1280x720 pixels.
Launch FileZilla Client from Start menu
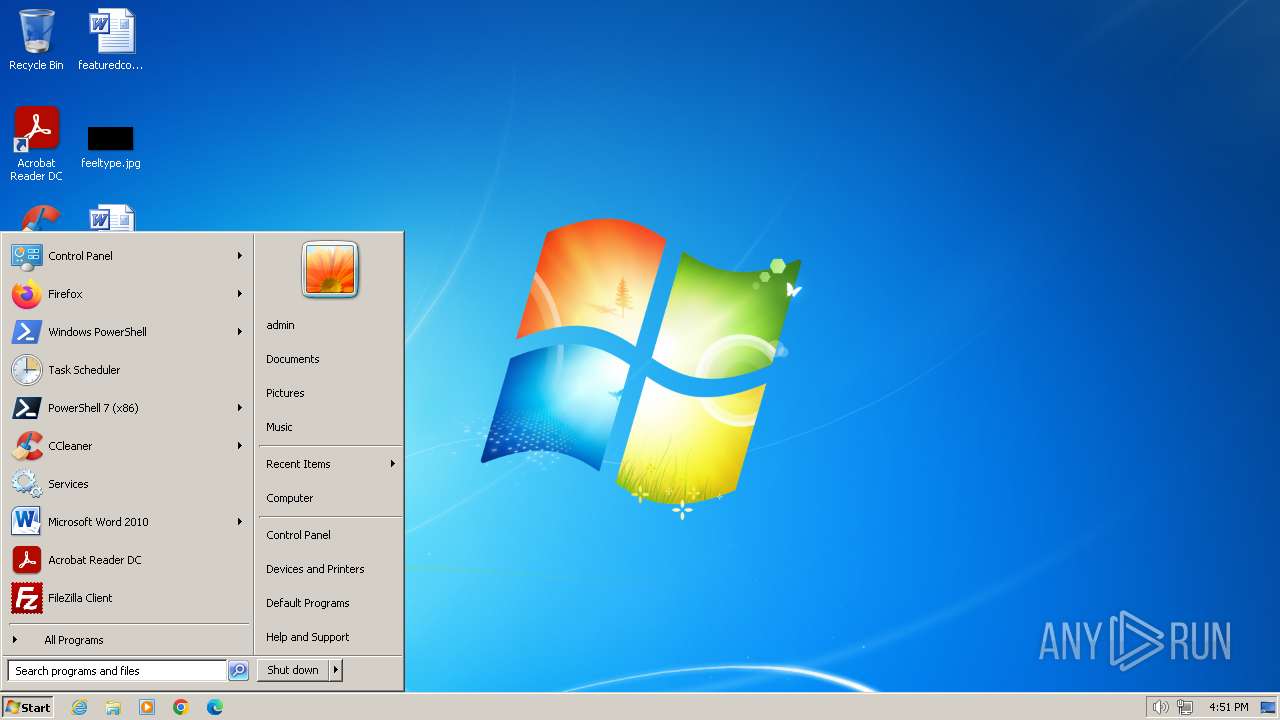[x=127, y=598]
